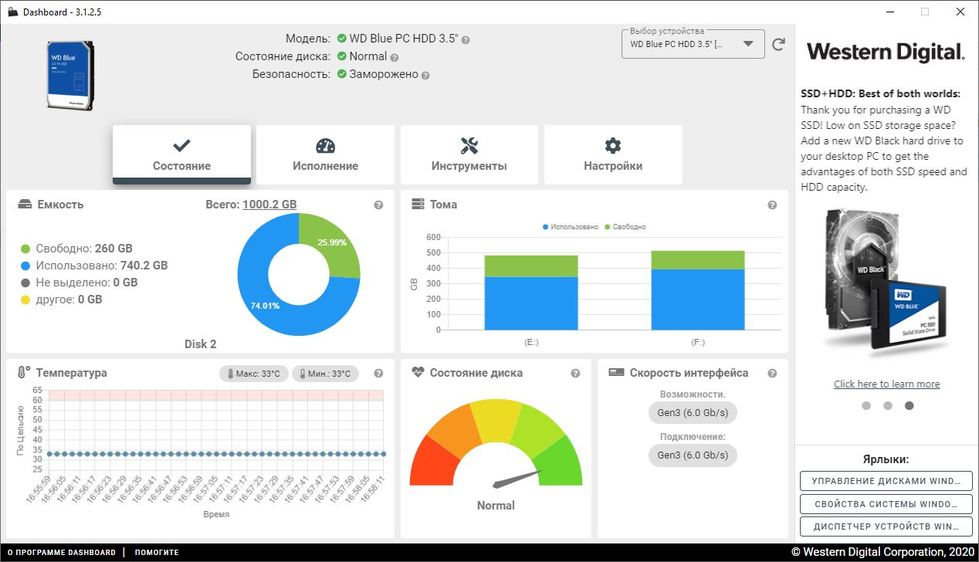Click the help icon beside the model name
This screenshot has width=979, height=562.
pyautogui.click(x=465, y=40)
